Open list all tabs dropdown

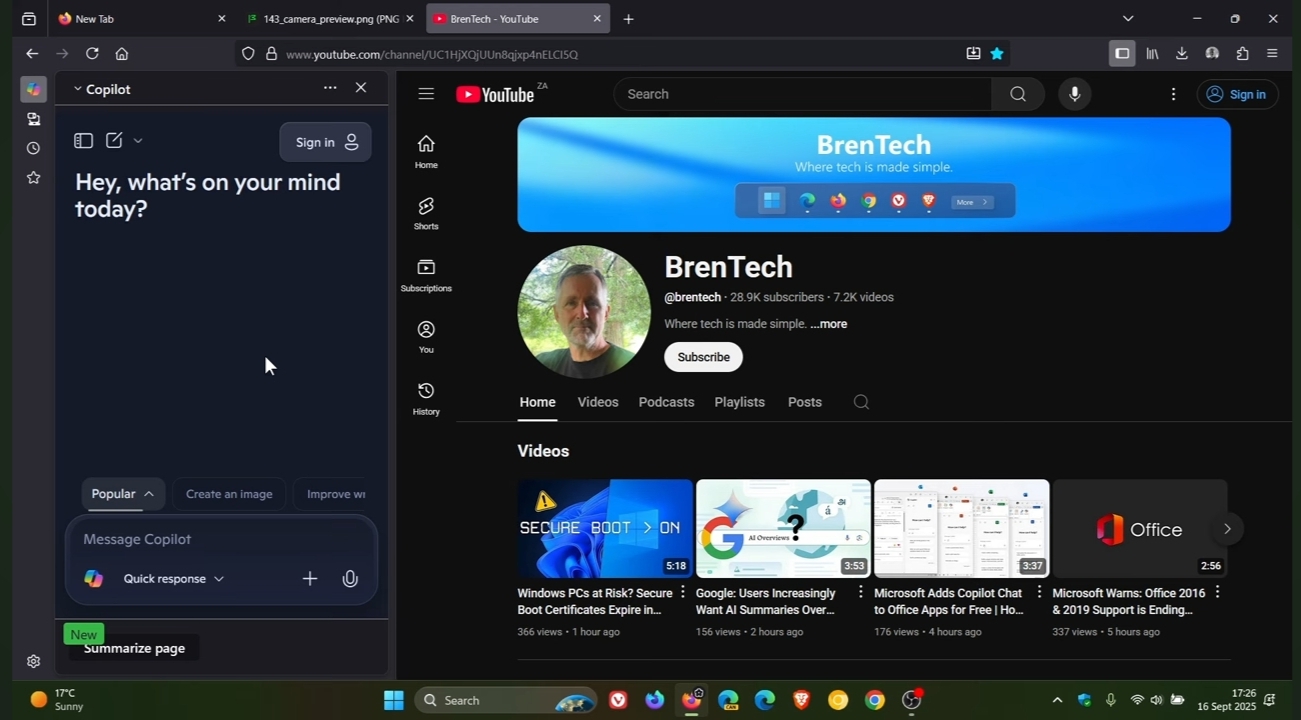1128,19
